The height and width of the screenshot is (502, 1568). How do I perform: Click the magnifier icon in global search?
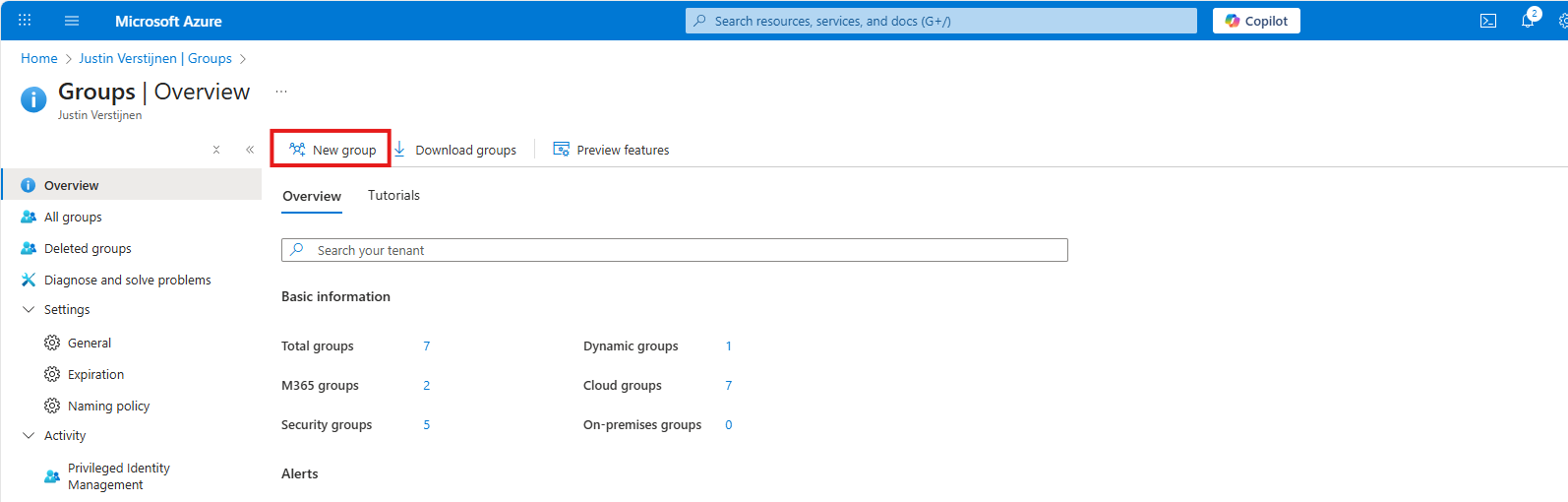[x=699, y=21]
